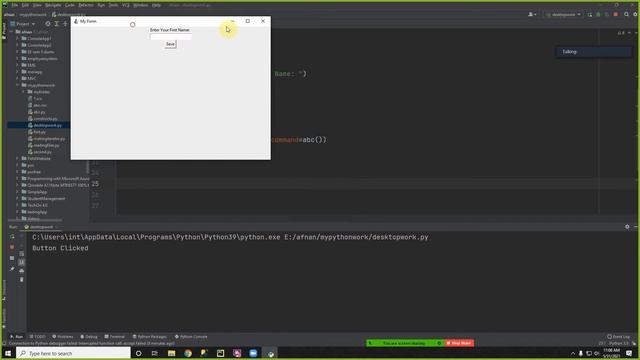The height and width of the screenshot is (360, 640).
Task: Click the Search Everywhere magnifier icon
Action: tap(627, 15)
